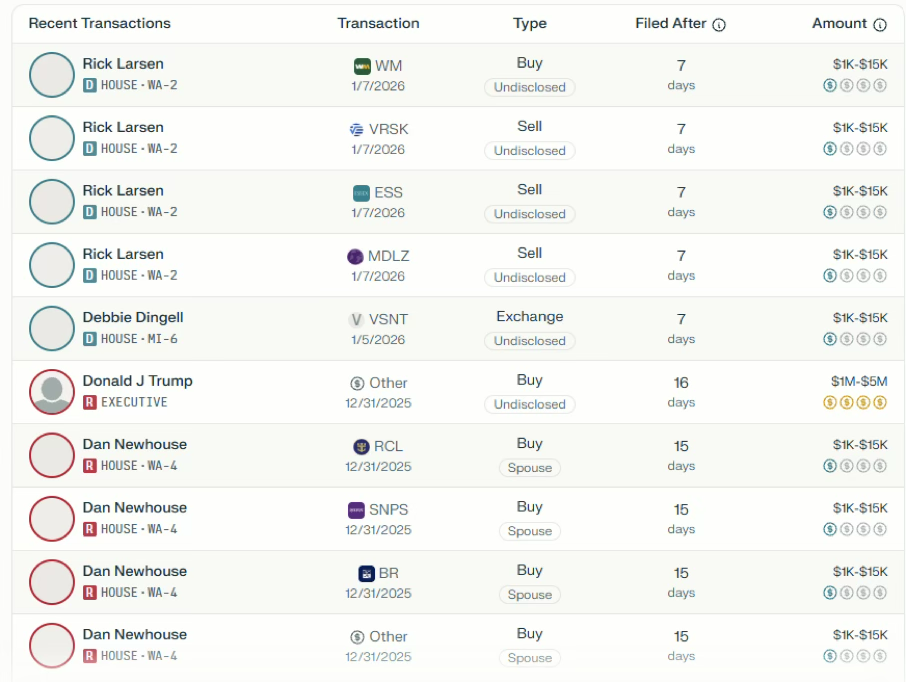Sort by the Type column header

click(529, 23)
